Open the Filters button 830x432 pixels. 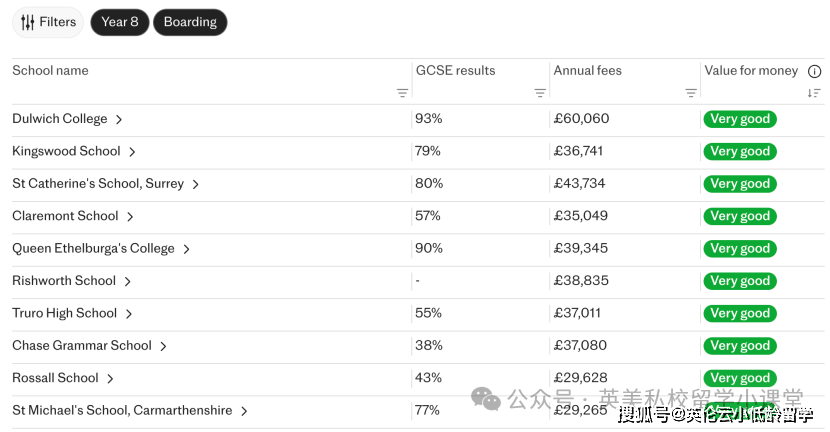pos(48,22)
